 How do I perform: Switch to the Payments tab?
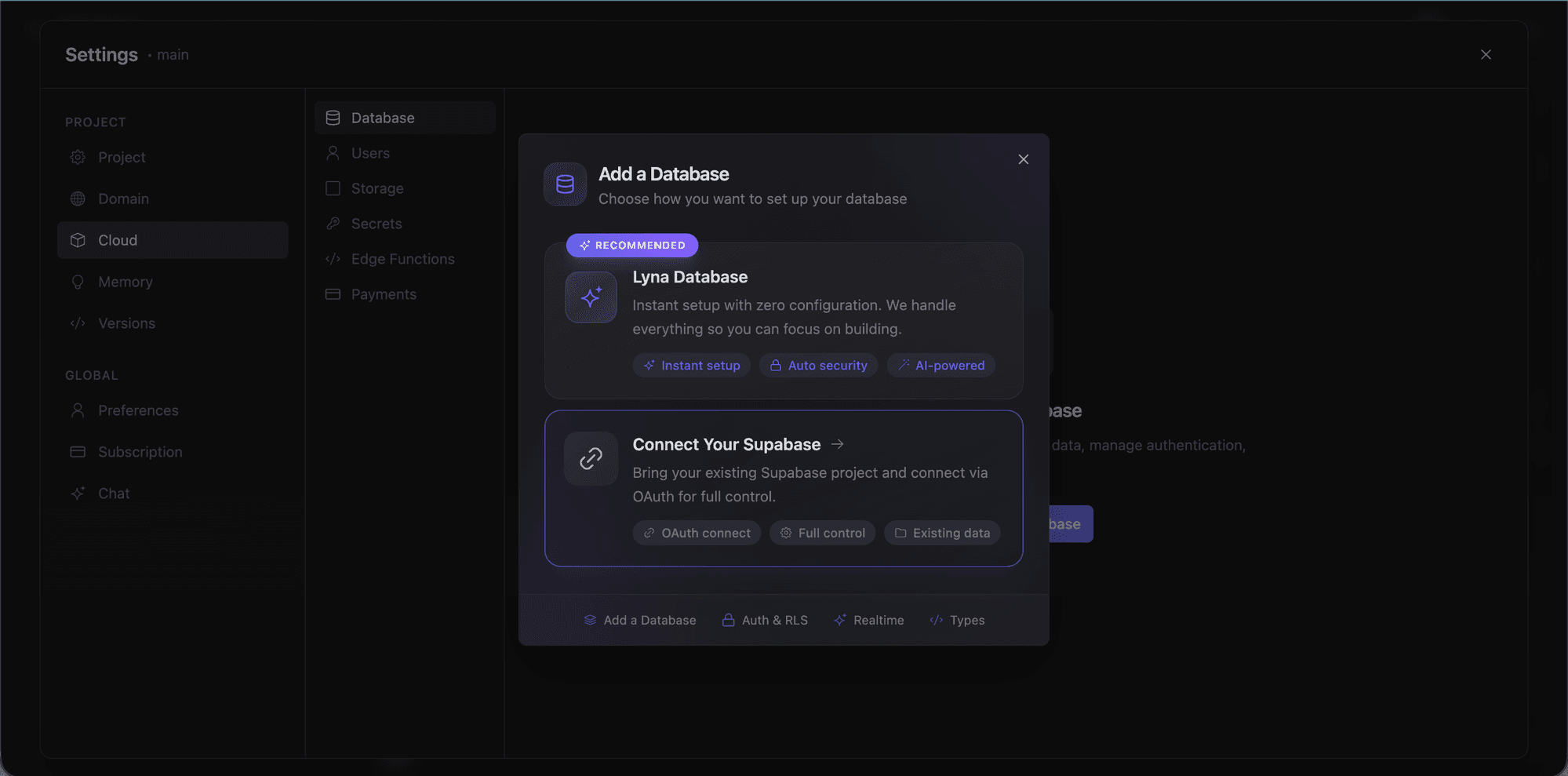pyautogui.click(x=405, y=294)
